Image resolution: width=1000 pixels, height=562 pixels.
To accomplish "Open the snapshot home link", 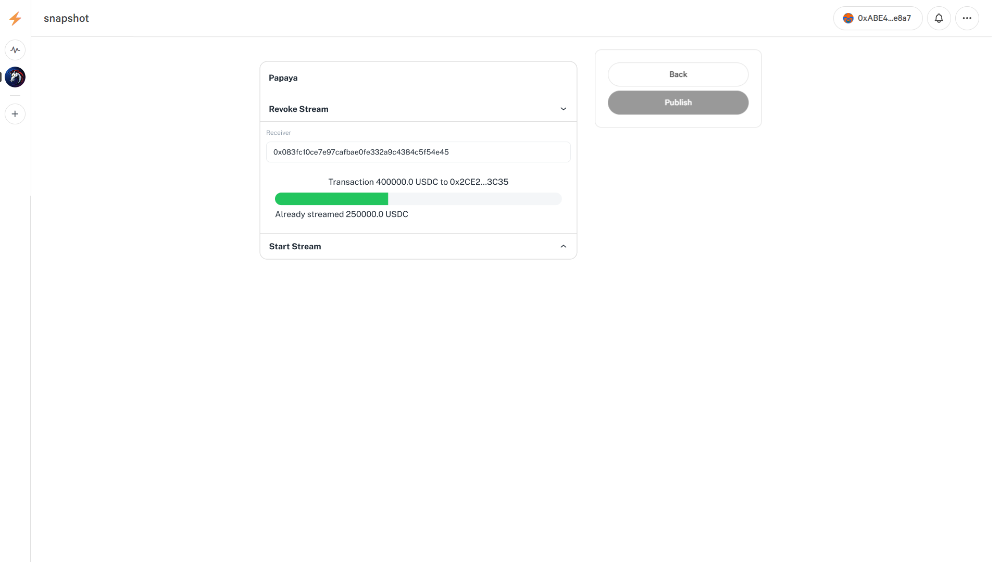I will (x=66, y=18).
